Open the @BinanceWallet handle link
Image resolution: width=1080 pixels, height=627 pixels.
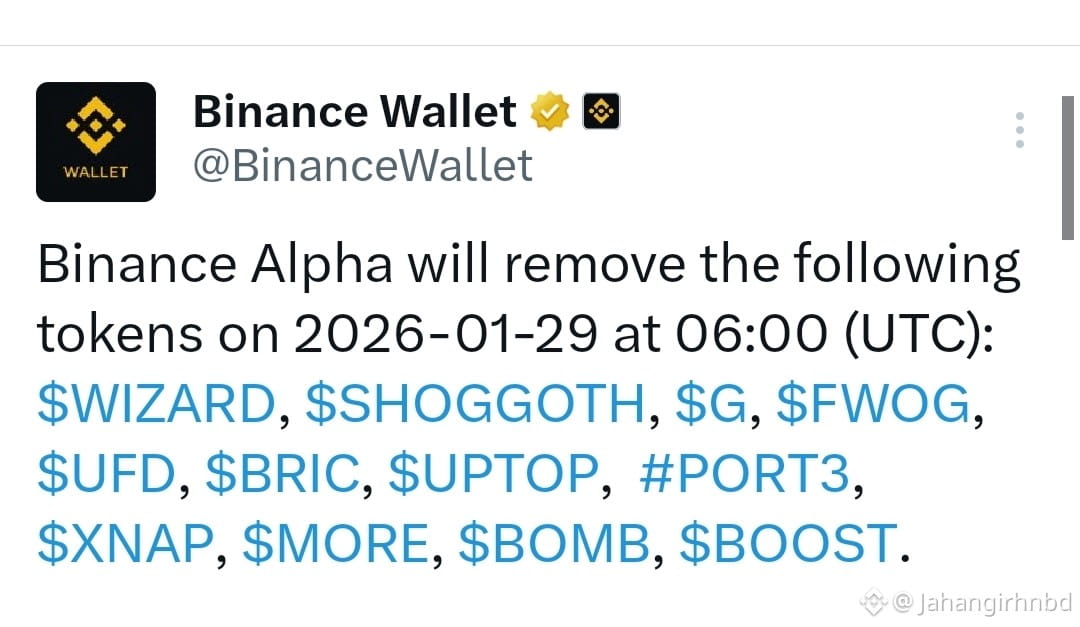(x=362, y=165)
